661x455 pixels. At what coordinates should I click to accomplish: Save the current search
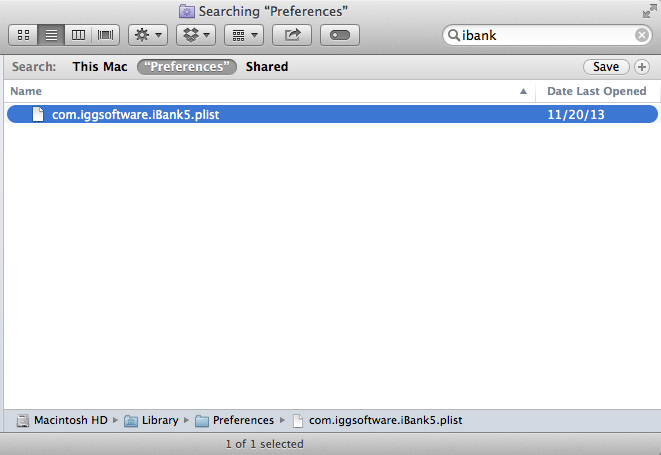pos(606,67)
